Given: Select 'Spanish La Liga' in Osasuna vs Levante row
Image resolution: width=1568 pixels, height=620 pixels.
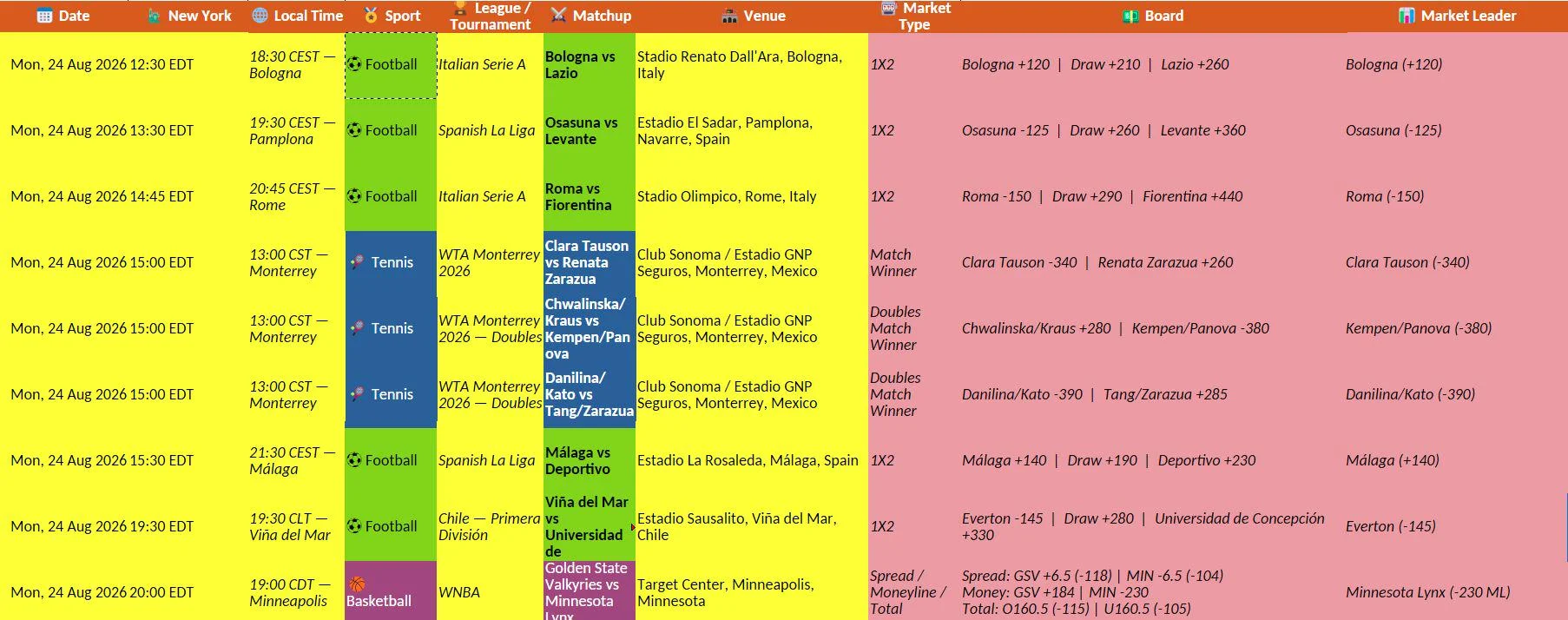Looking at the screenshot, I should pyautogui.click(x=490, y=130).
